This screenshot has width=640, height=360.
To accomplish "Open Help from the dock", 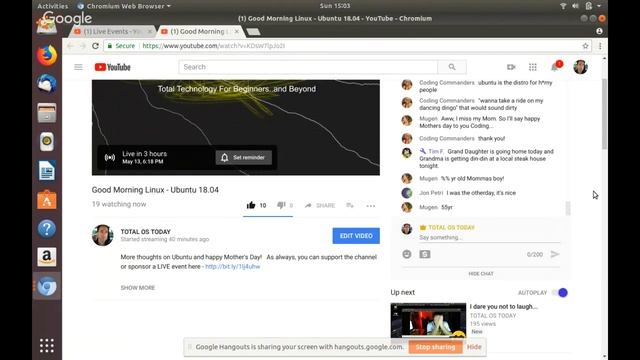I will coord(47,229).
